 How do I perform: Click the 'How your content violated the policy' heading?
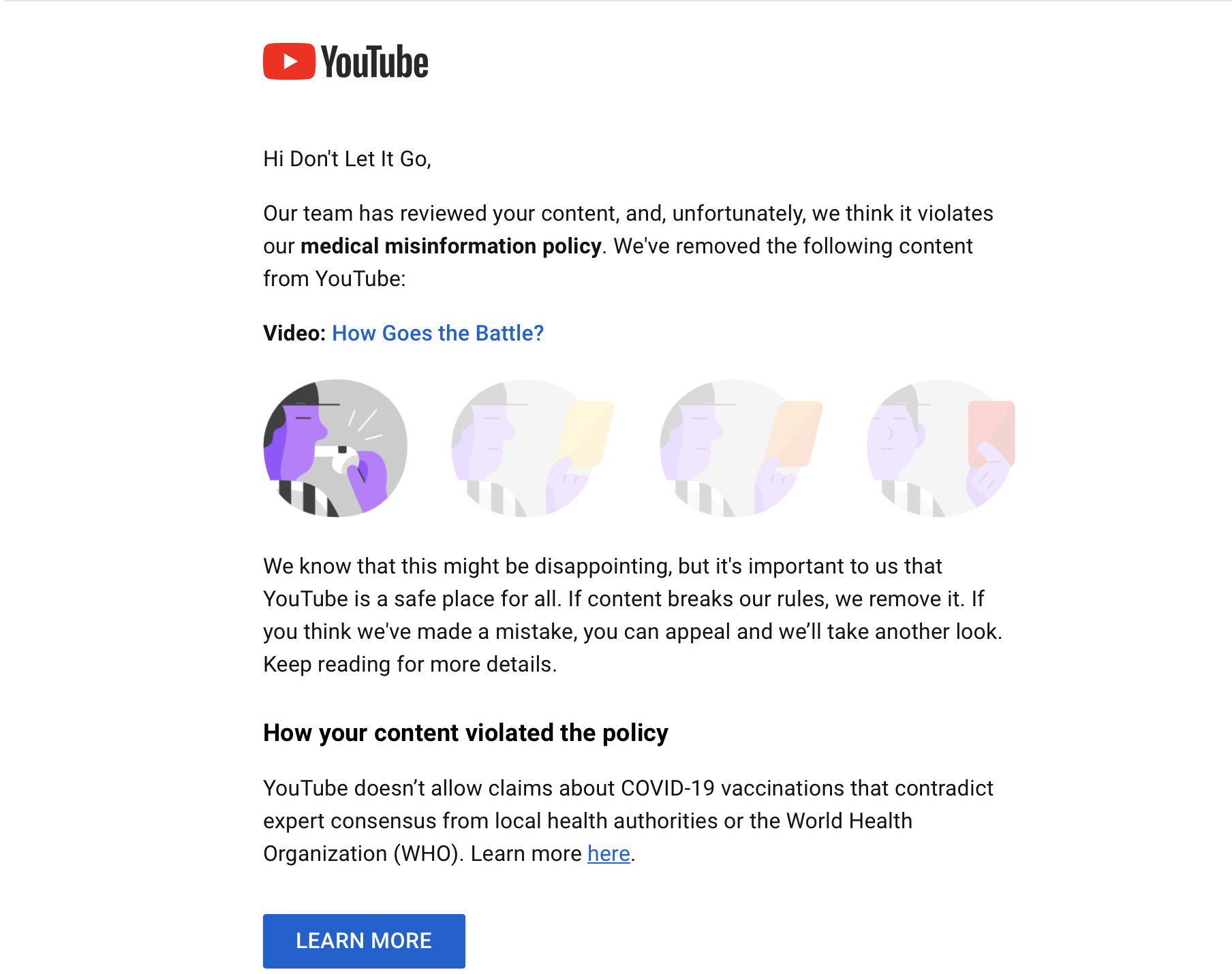pos(465,733)
